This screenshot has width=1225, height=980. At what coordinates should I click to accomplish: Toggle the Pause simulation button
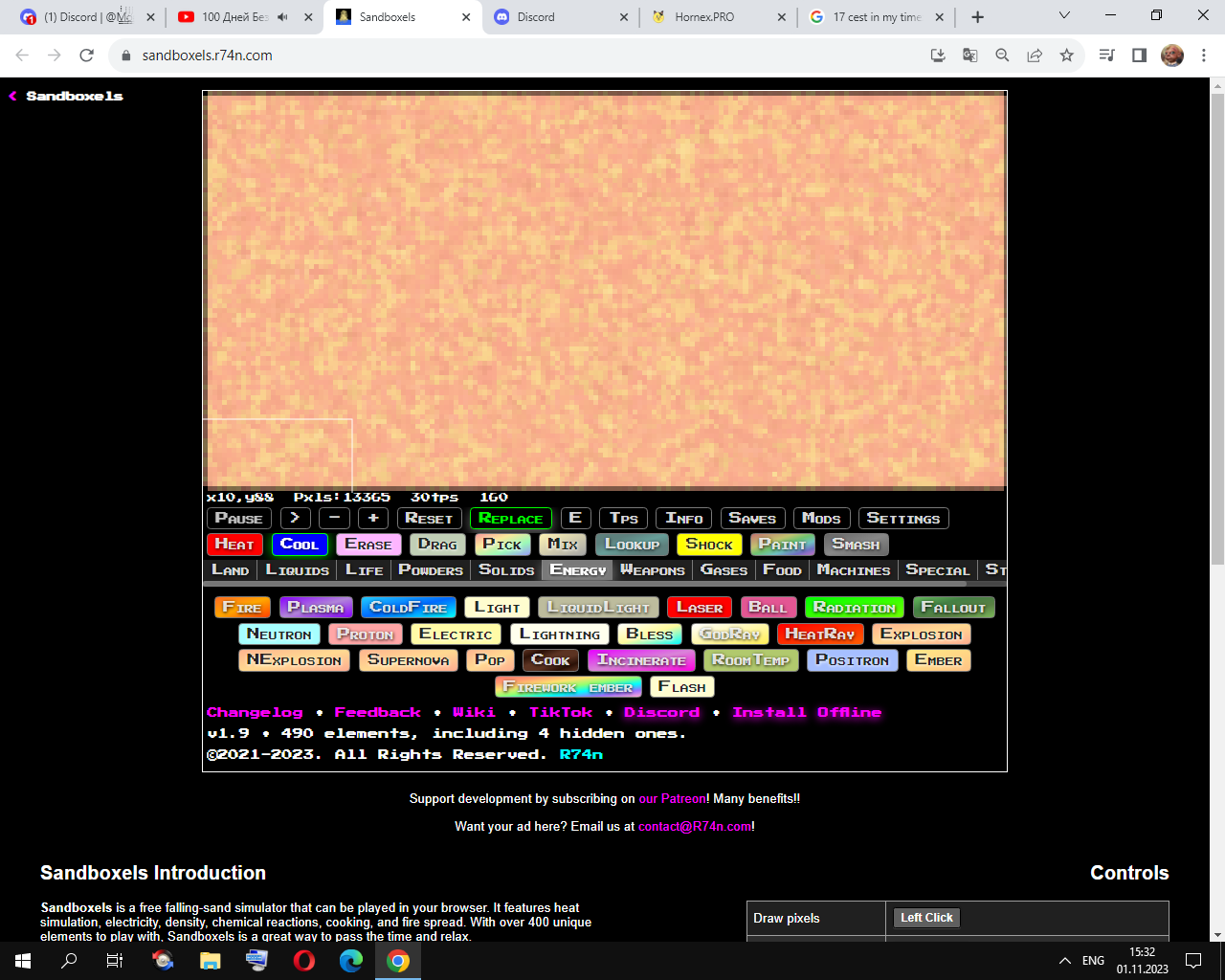tap(238, 519)
